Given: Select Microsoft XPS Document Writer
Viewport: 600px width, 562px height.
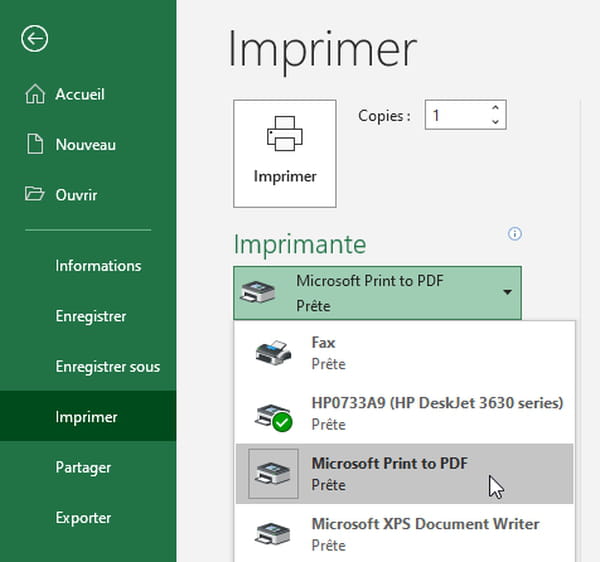Looking at the screenshot, I should click(405, 534).
